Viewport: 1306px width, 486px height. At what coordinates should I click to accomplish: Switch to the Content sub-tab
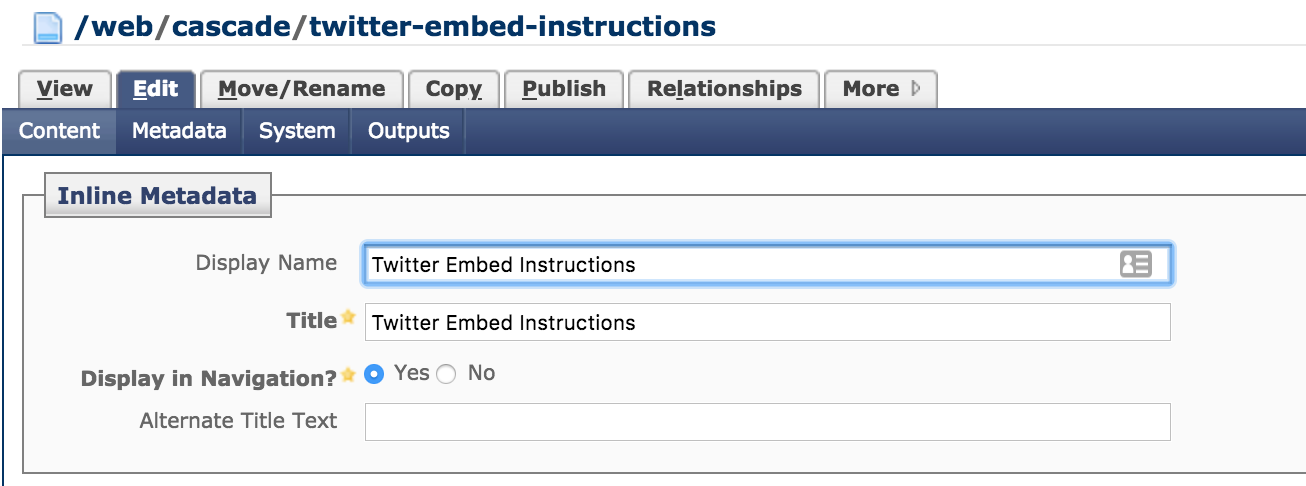coord(59,131)
